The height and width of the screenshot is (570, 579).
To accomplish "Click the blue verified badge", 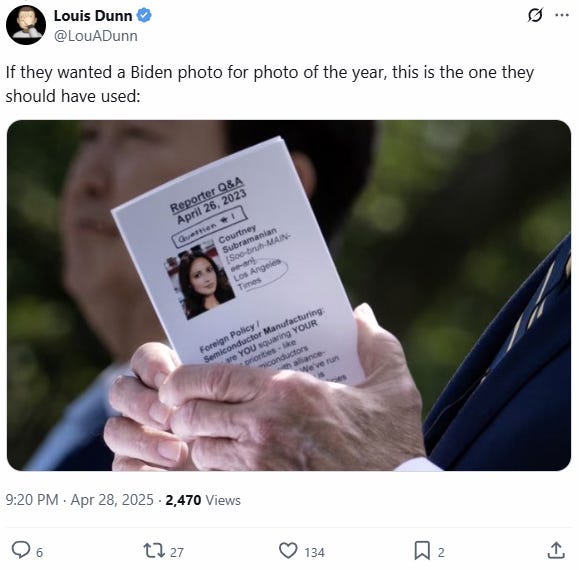I will click(144, 16).
